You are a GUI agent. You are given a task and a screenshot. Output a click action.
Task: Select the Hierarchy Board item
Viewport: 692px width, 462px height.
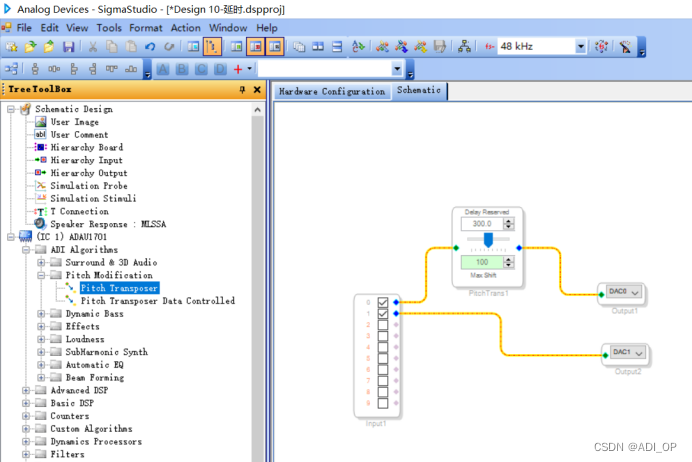[x=86, y=147]
